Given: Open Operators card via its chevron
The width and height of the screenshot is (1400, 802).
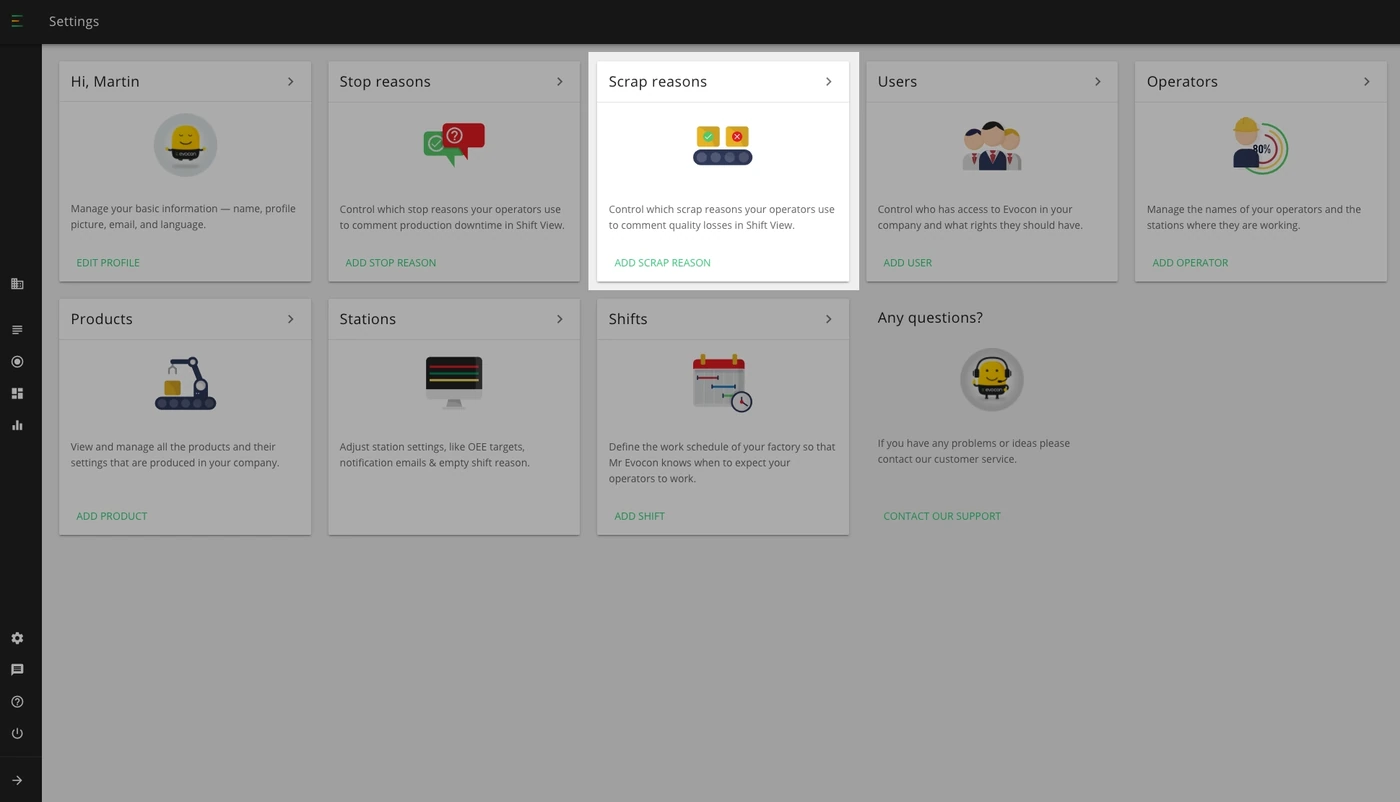Looking at the screenshot, I should click(x=1366, y=82).
